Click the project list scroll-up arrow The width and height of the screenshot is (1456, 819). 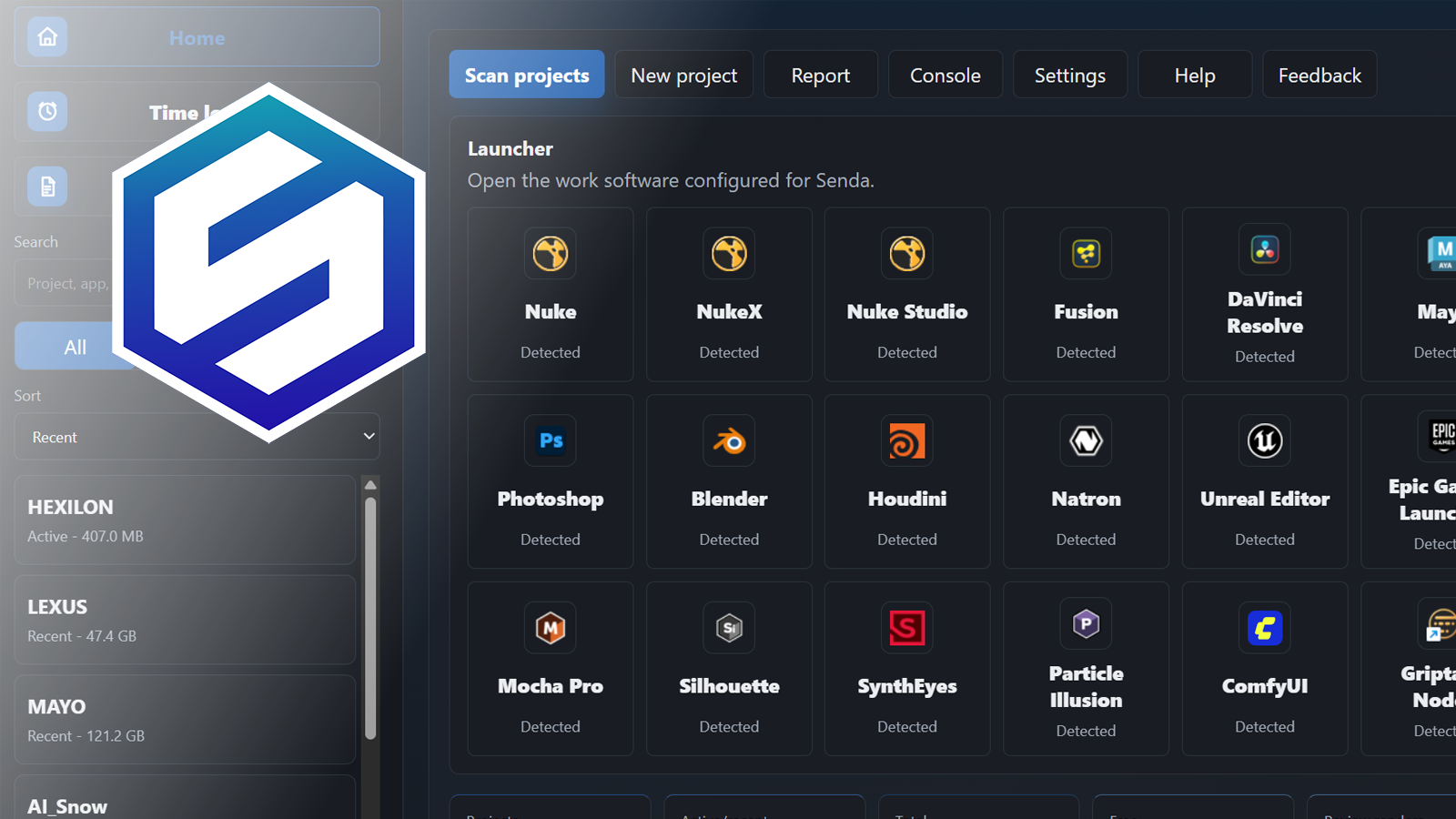370,485
